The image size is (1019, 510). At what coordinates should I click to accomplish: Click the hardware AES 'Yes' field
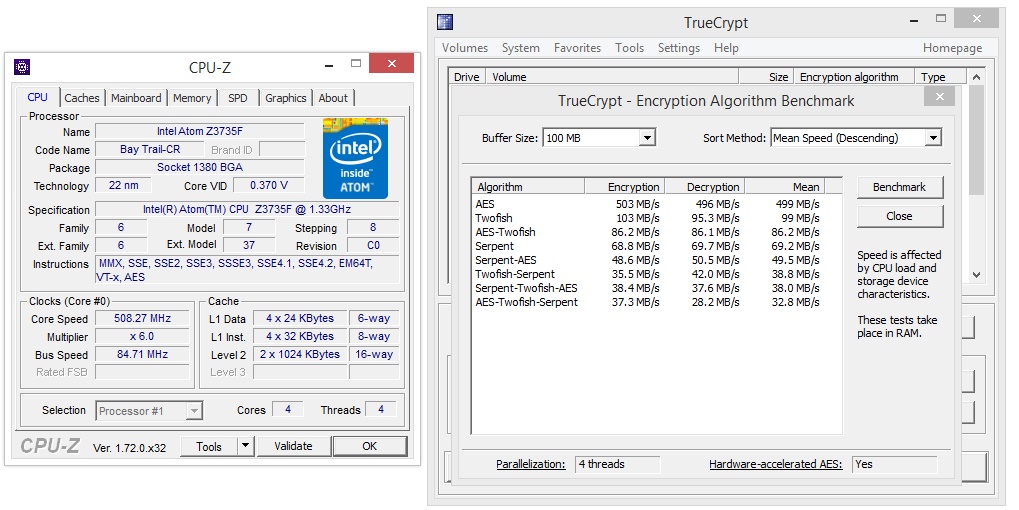895,464
